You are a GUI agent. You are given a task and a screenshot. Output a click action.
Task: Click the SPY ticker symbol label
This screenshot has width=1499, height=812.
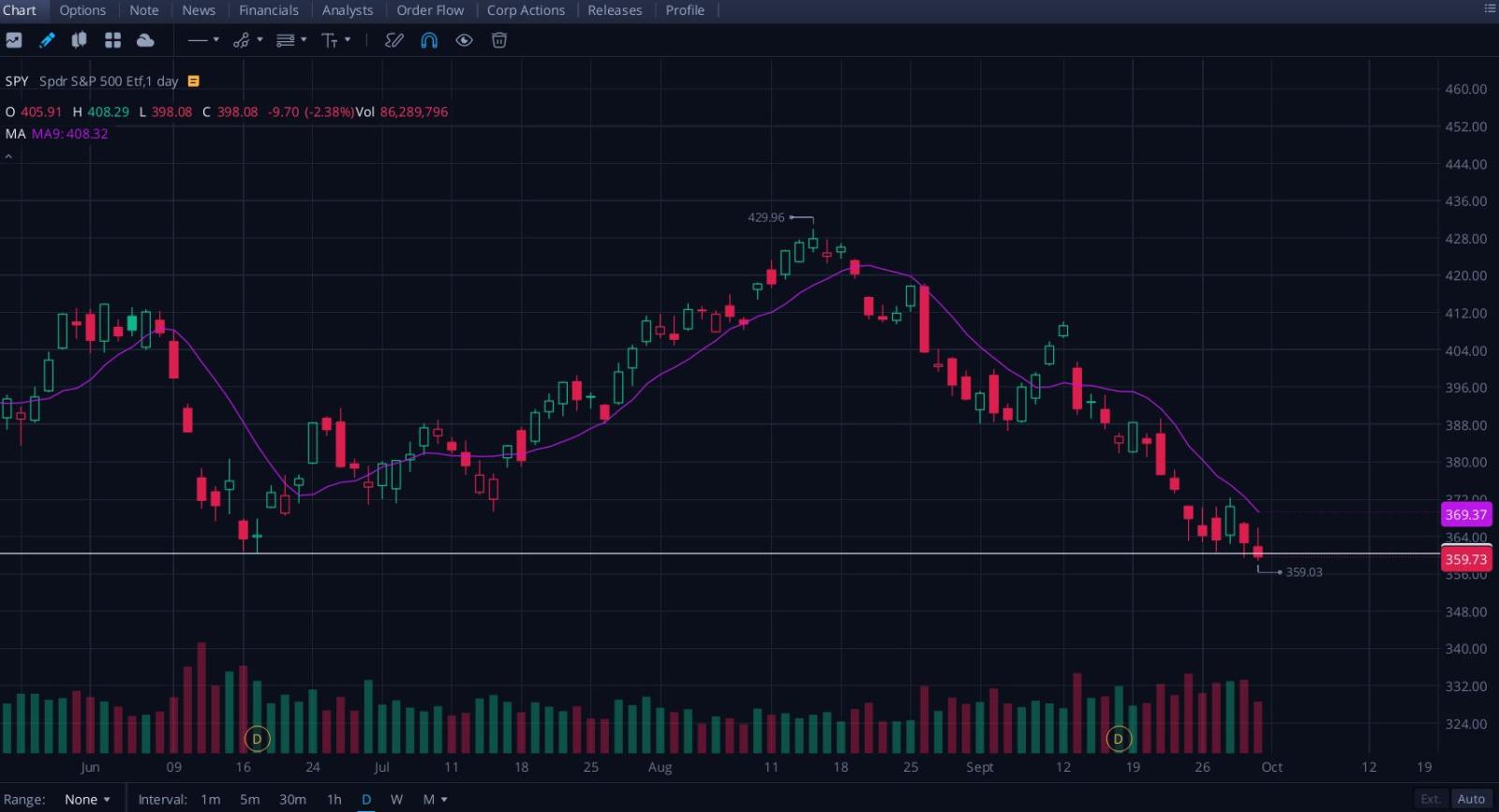17,81
